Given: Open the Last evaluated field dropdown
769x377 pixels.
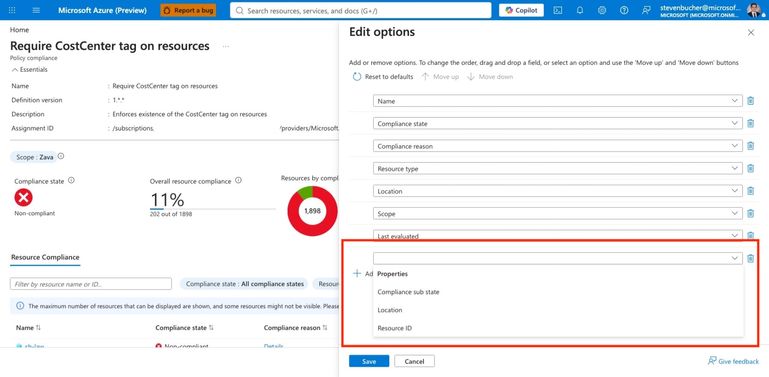Looking at the screenshot, I should point(558,236).
